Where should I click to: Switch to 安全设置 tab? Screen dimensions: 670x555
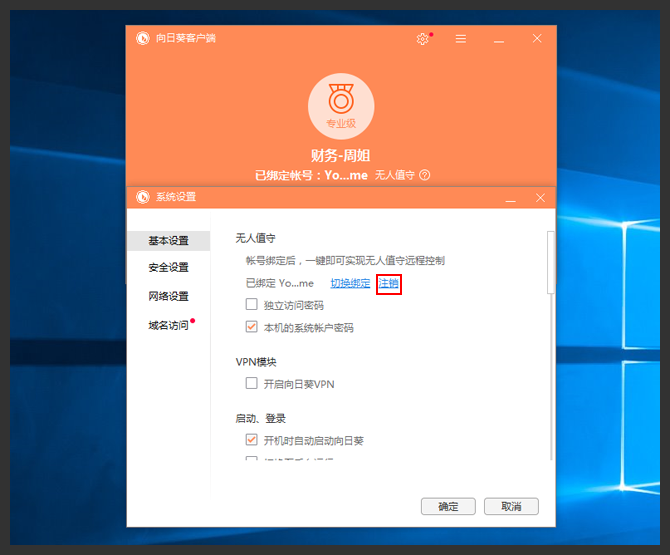tap(168, 268)
